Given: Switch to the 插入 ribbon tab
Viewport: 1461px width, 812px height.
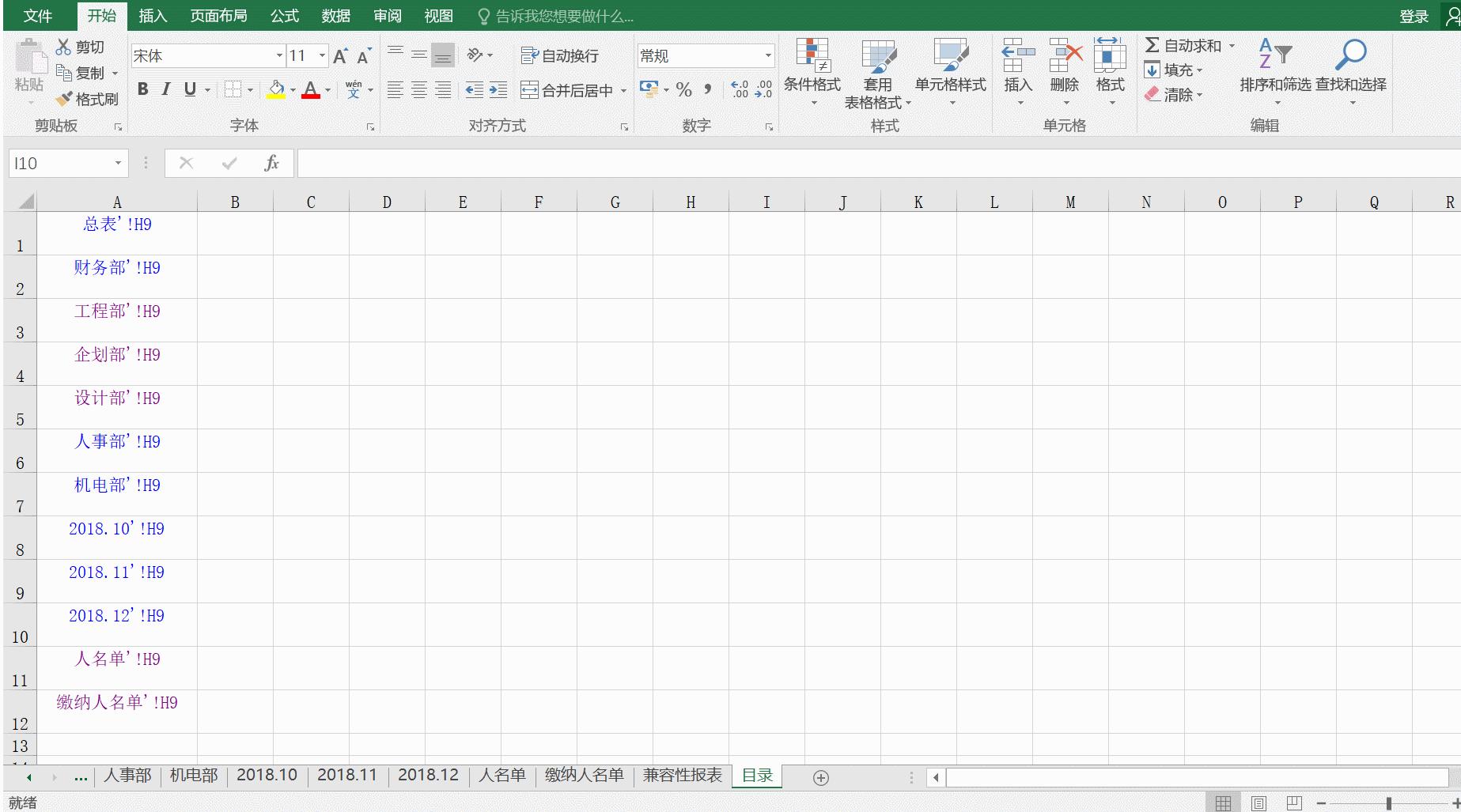Looking at the screenshot, I should (x=151, y=15).
